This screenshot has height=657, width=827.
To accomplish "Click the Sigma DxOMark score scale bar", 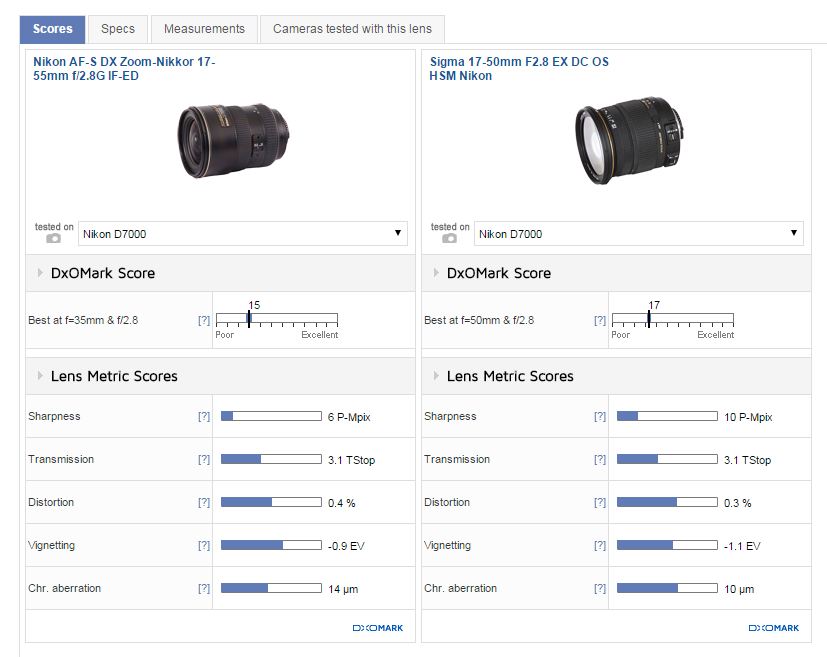I will 672,320.
